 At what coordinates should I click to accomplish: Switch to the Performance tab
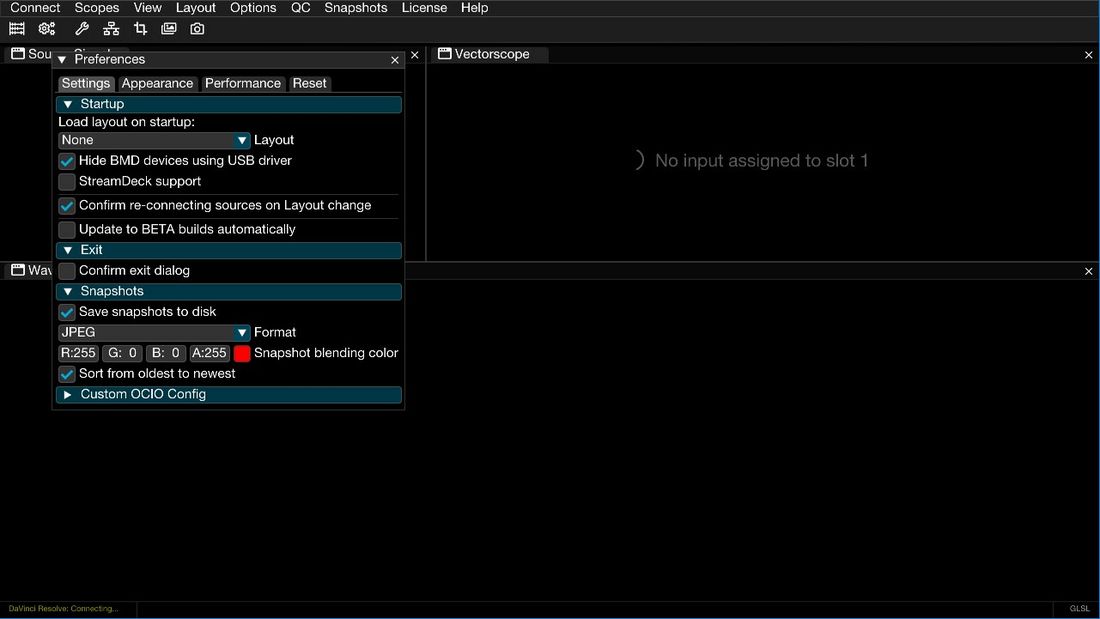[243, 84]
